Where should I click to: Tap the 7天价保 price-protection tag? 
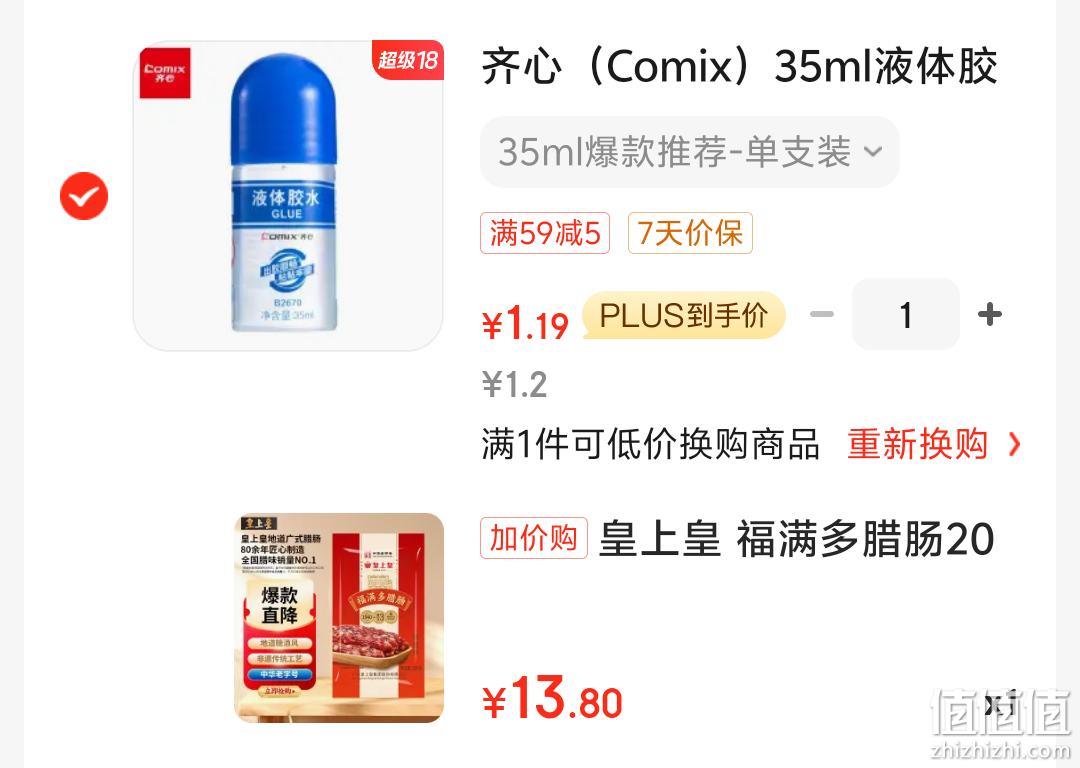690,233
